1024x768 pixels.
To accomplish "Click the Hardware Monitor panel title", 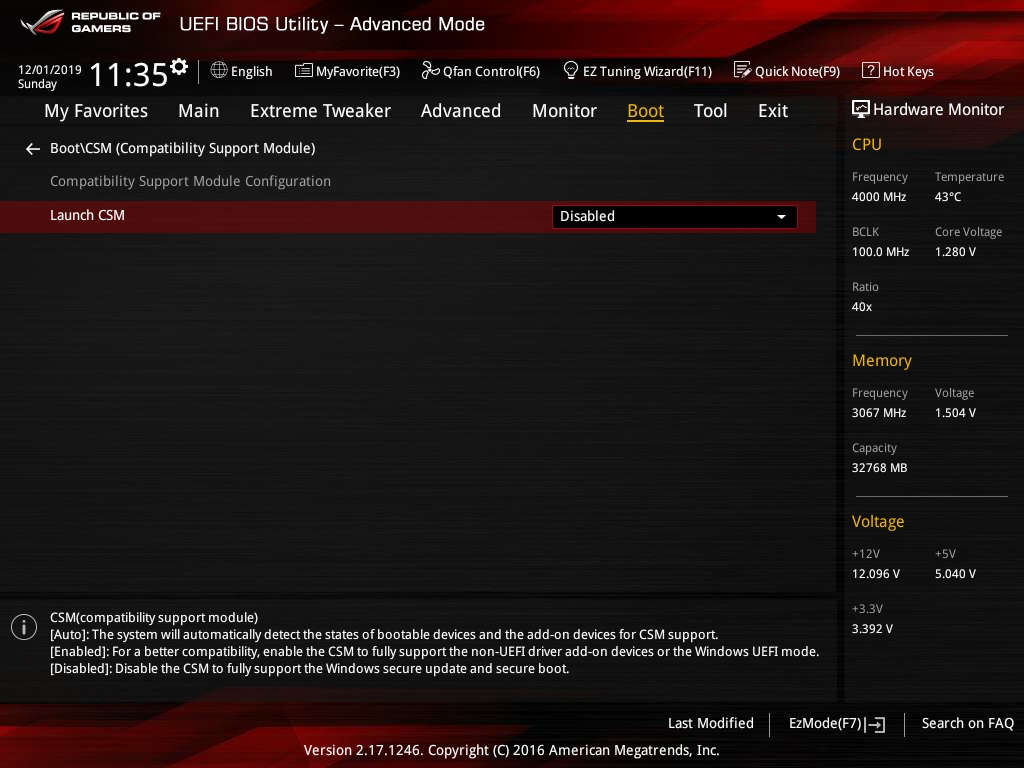I will (938, 110).
